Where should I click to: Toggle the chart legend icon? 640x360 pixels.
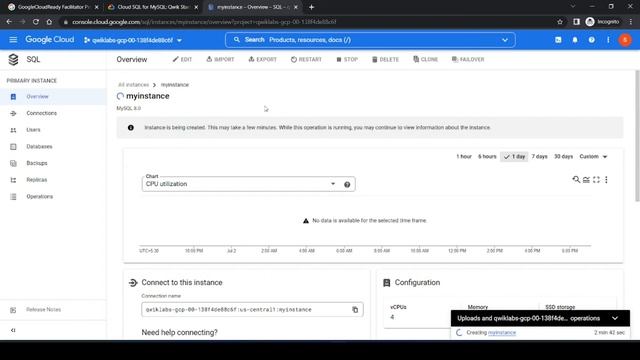tap(586, 180)
